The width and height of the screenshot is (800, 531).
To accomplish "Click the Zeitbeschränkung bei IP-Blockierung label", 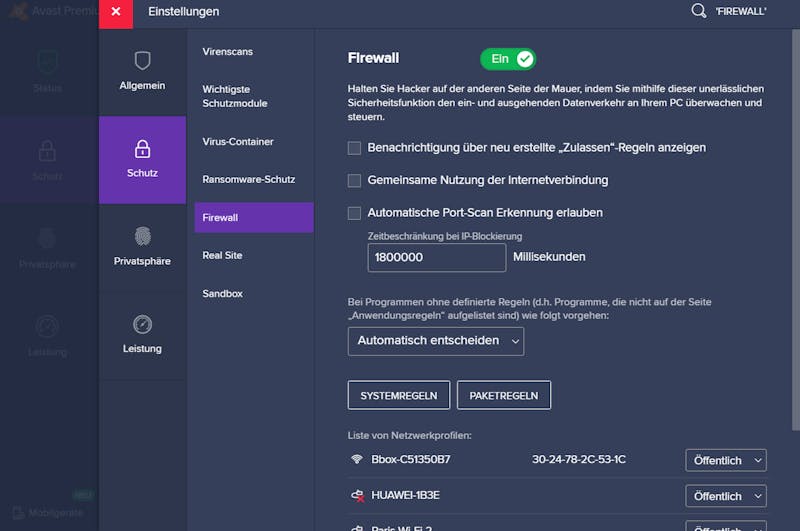I will pos(445,236).
